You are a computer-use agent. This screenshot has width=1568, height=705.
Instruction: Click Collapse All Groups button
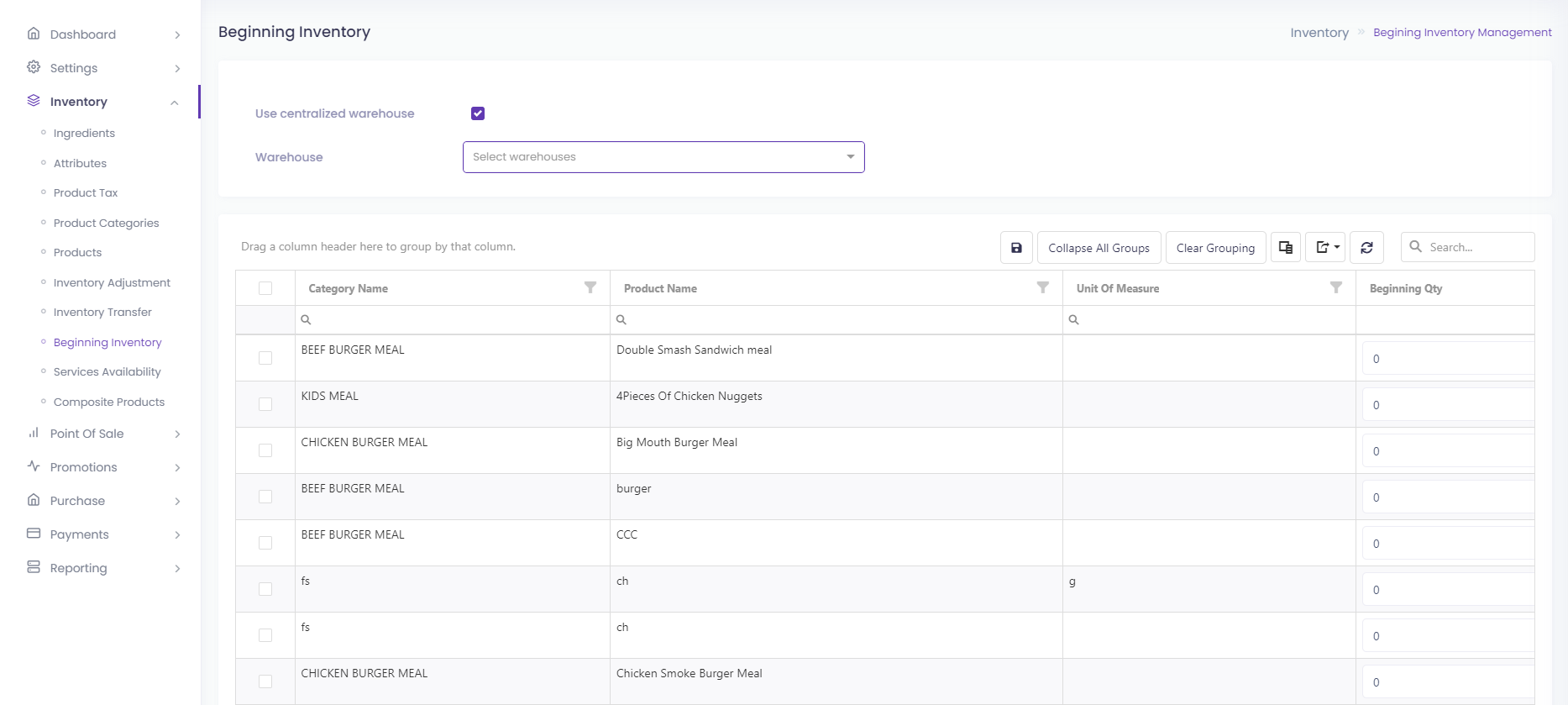click(x=1099, y=248)
